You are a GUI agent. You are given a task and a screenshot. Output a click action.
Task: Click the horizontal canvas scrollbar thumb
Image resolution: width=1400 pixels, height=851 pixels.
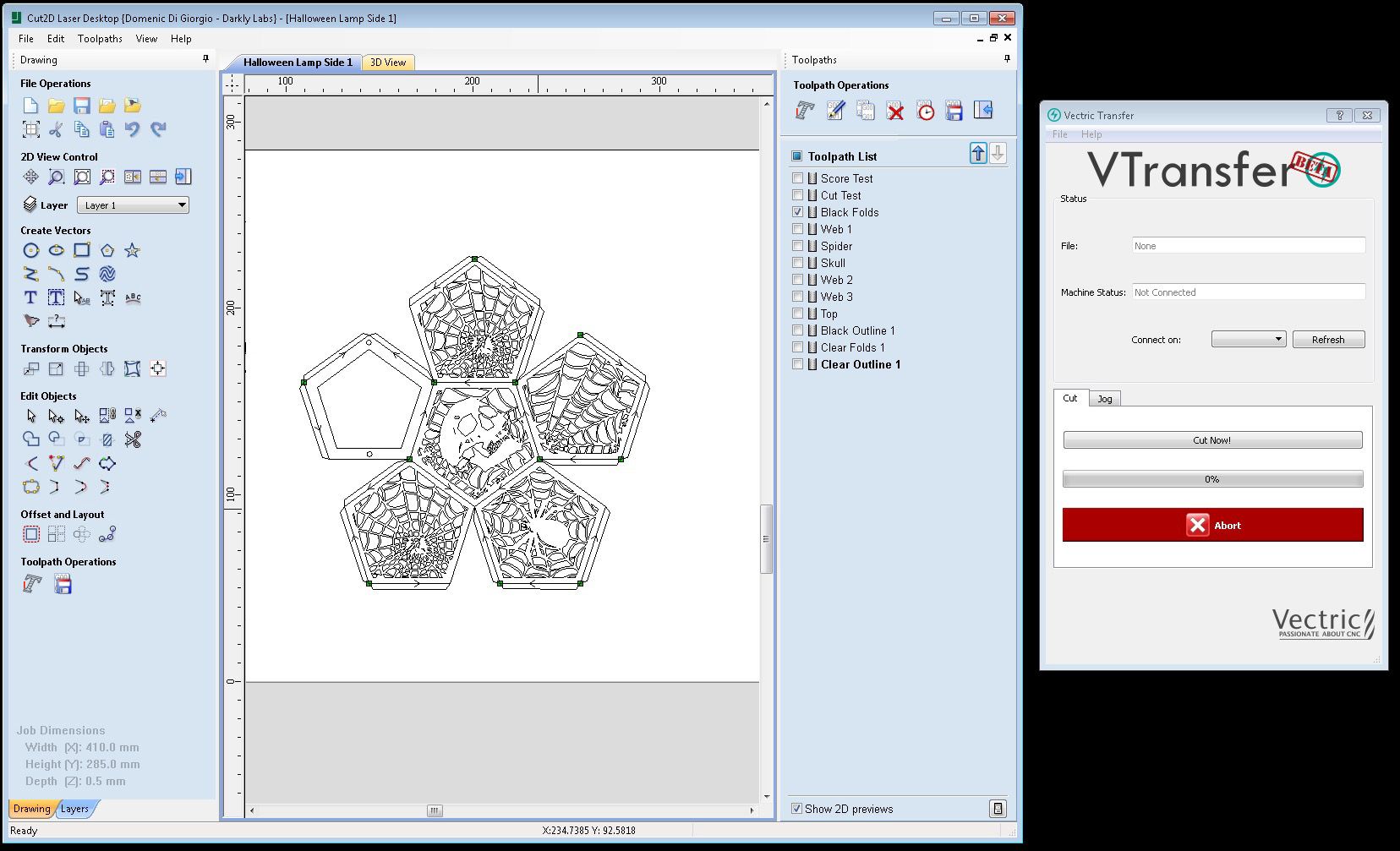(435, 810)
